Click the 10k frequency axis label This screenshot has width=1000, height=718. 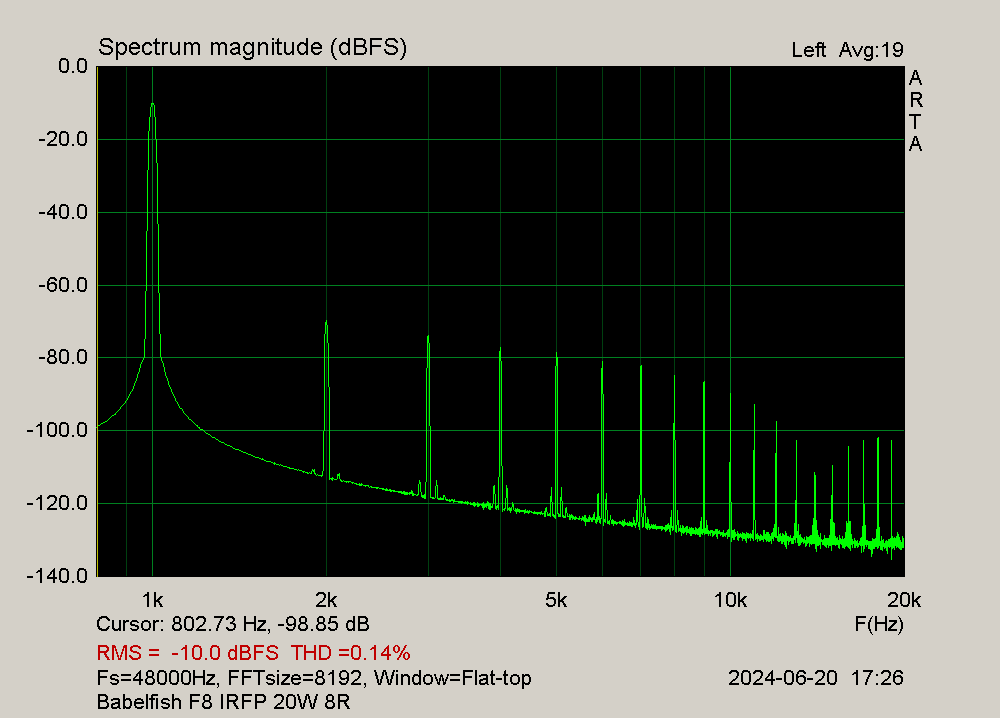[730, 600]
